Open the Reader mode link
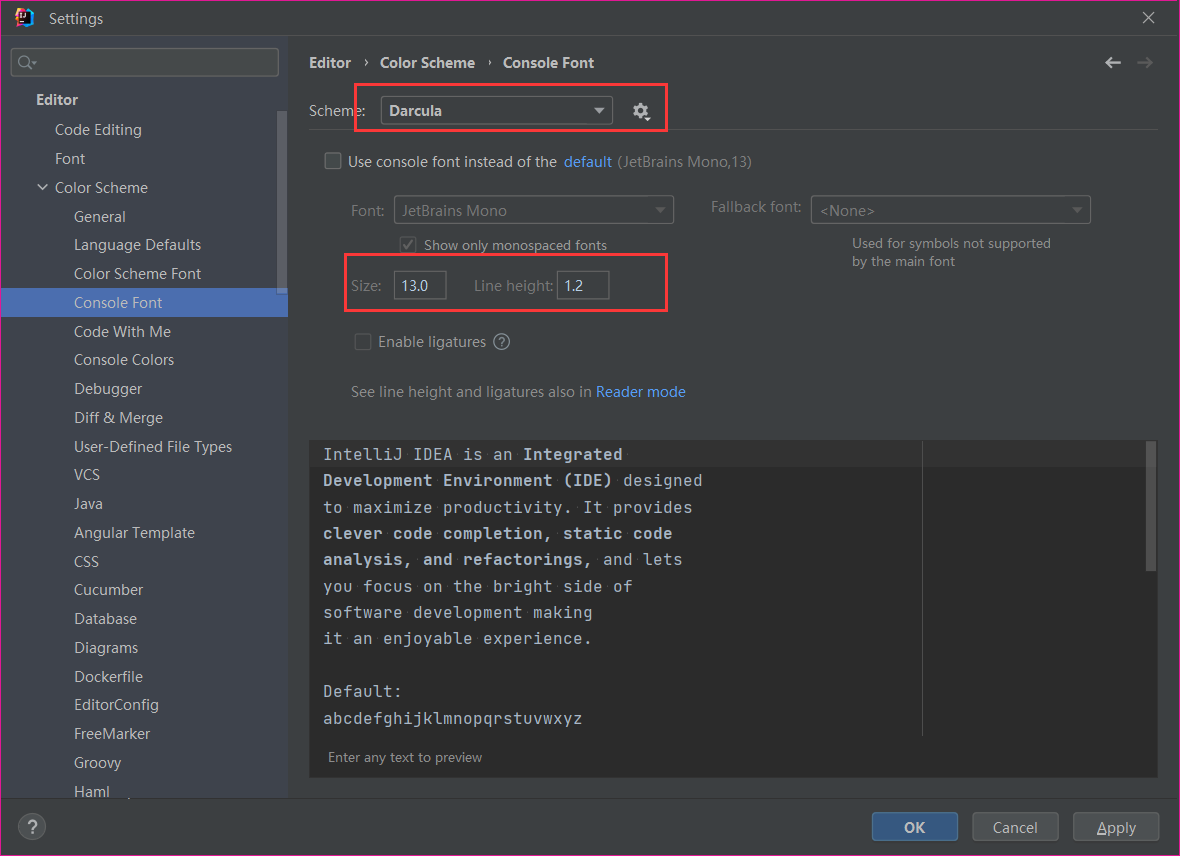The image size is (1180, 856). pos(640,391)
